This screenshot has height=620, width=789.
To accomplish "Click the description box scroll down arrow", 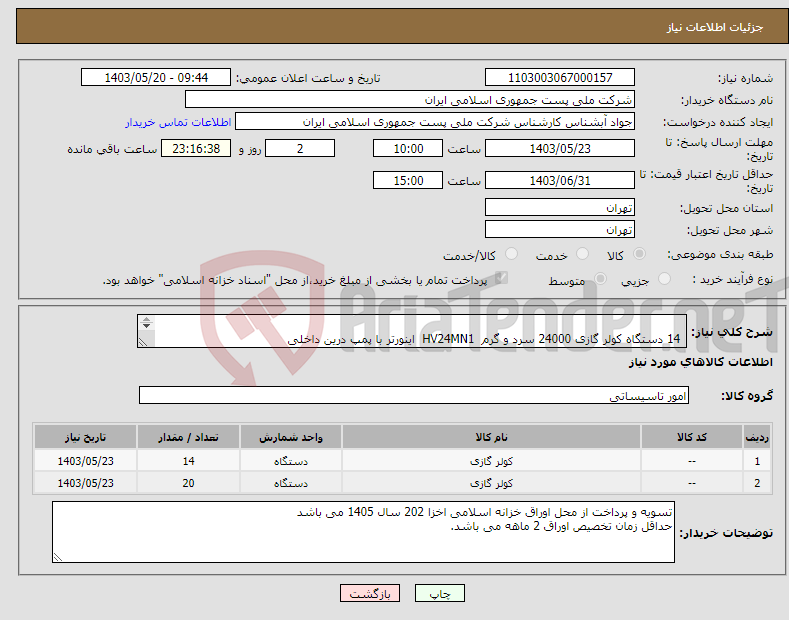I will pyautogui.click(x=146, y=326).
